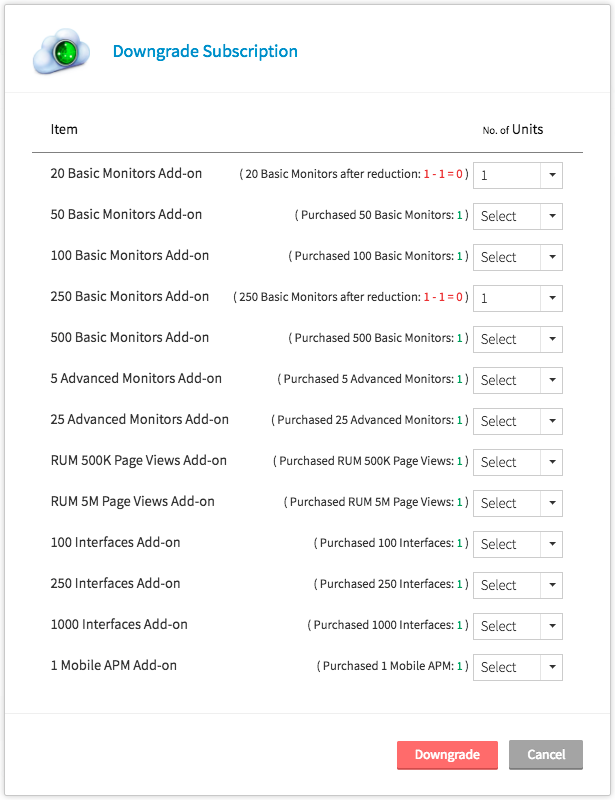
Task: Open the 50 Basic Monitors units dropdown
Action: point(518,216)
